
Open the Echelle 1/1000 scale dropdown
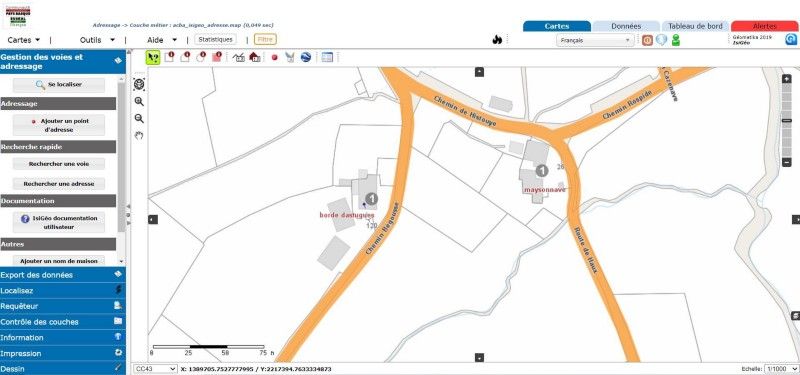[x=781, y=369]
